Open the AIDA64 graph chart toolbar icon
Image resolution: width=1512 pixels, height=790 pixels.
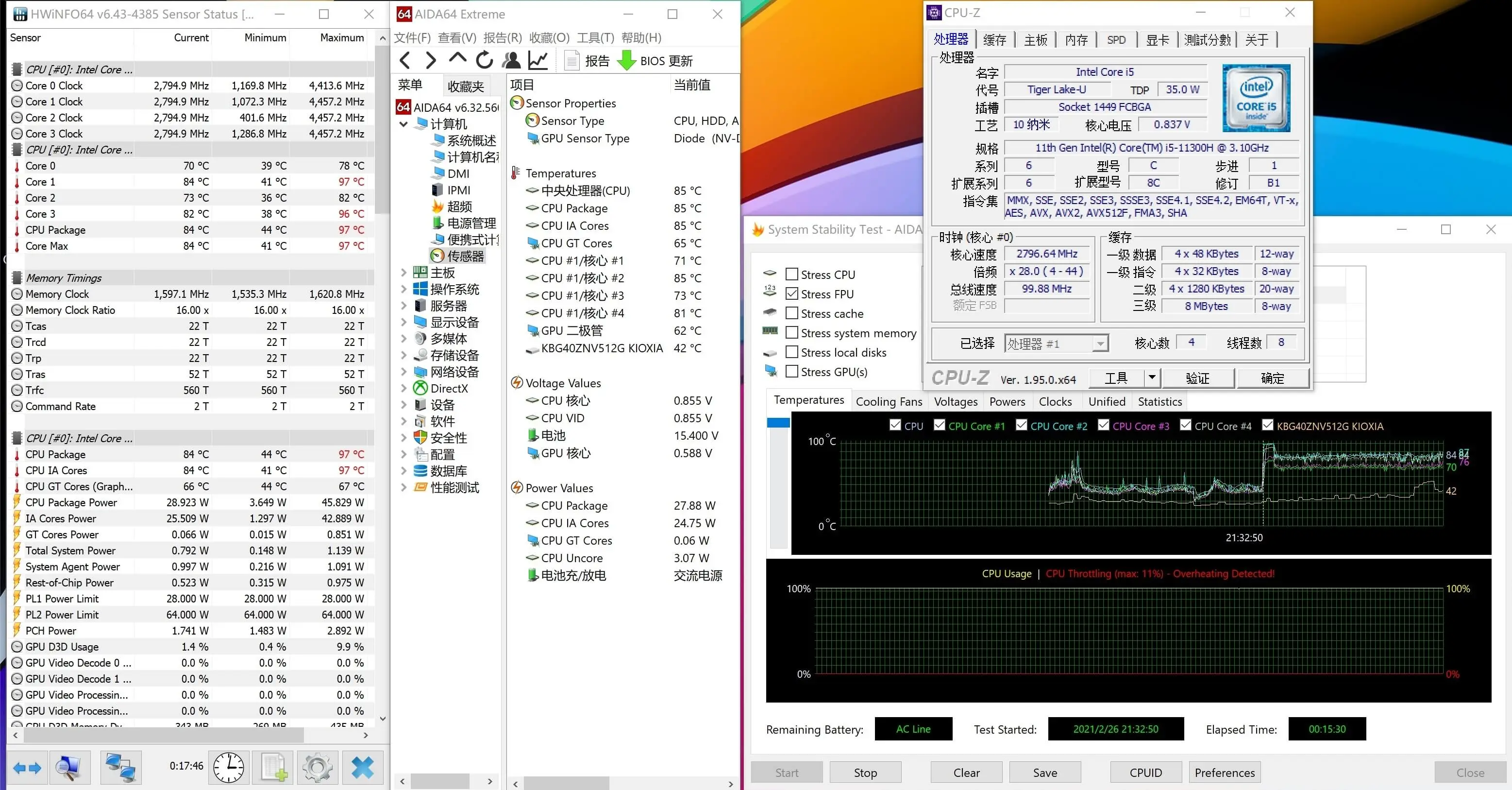coord(538,60)
